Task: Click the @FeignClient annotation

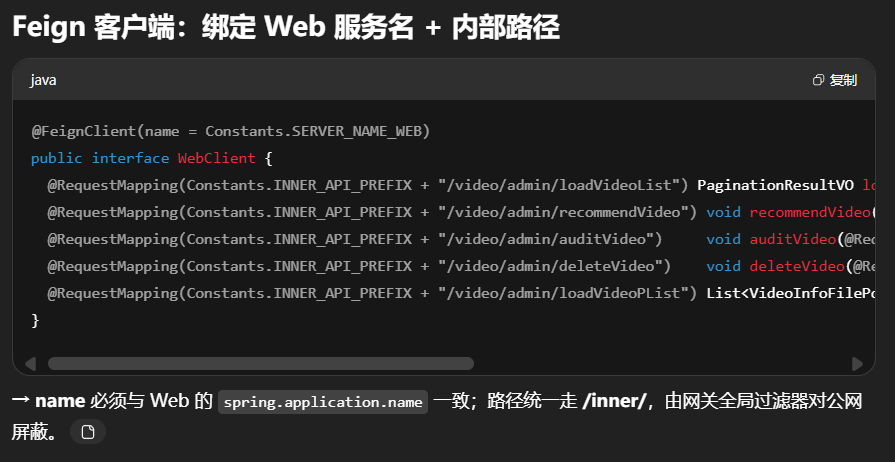Action: point(82,131)
